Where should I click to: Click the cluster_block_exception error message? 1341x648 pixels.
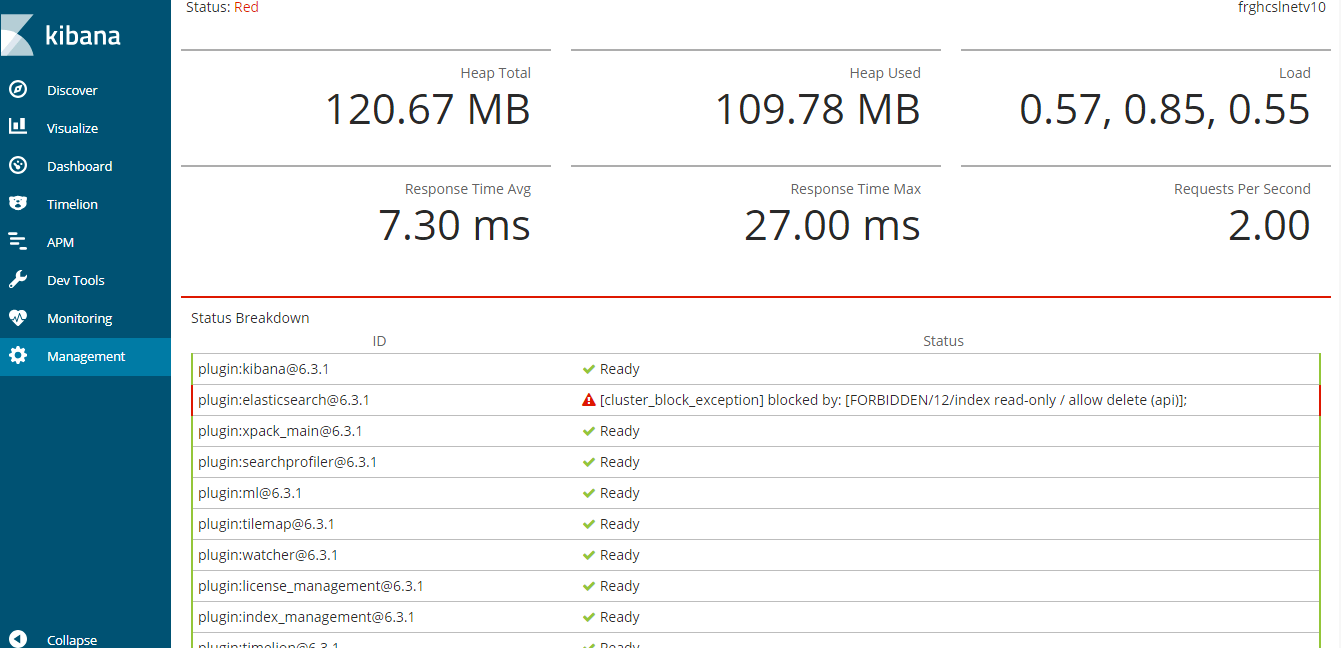[x=893, y=400]
